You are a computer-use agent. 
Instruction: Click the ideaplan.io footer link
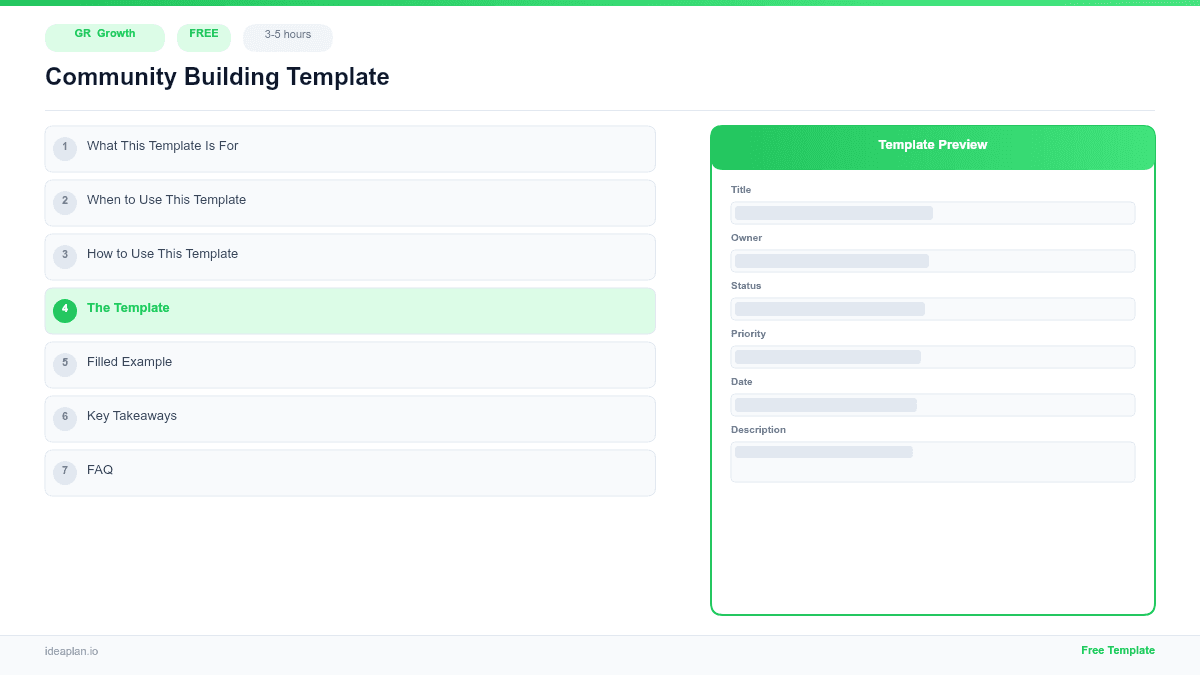[71, 652]
